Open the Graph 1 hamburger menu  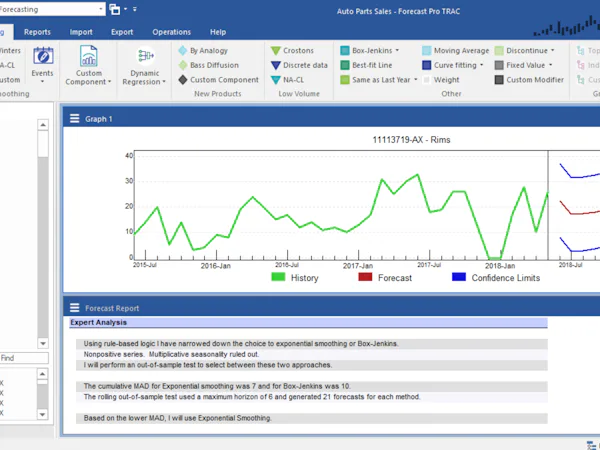(x=75, y=119)
